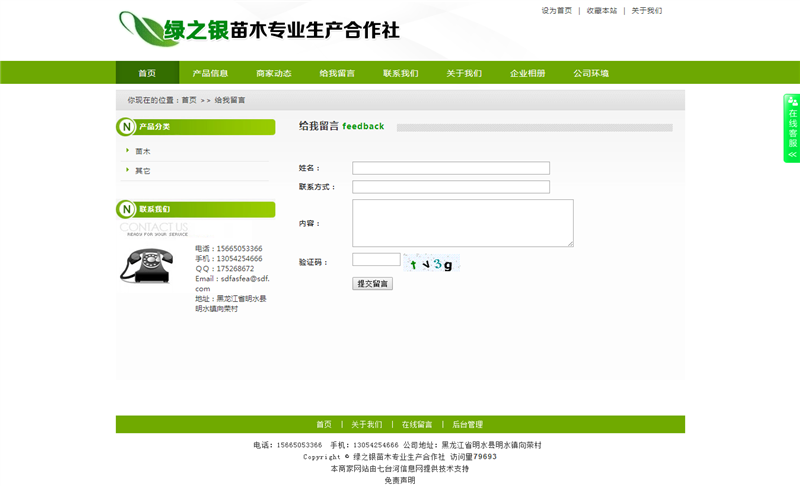Select the 其它 product category
800x486 pixels.
143,171
